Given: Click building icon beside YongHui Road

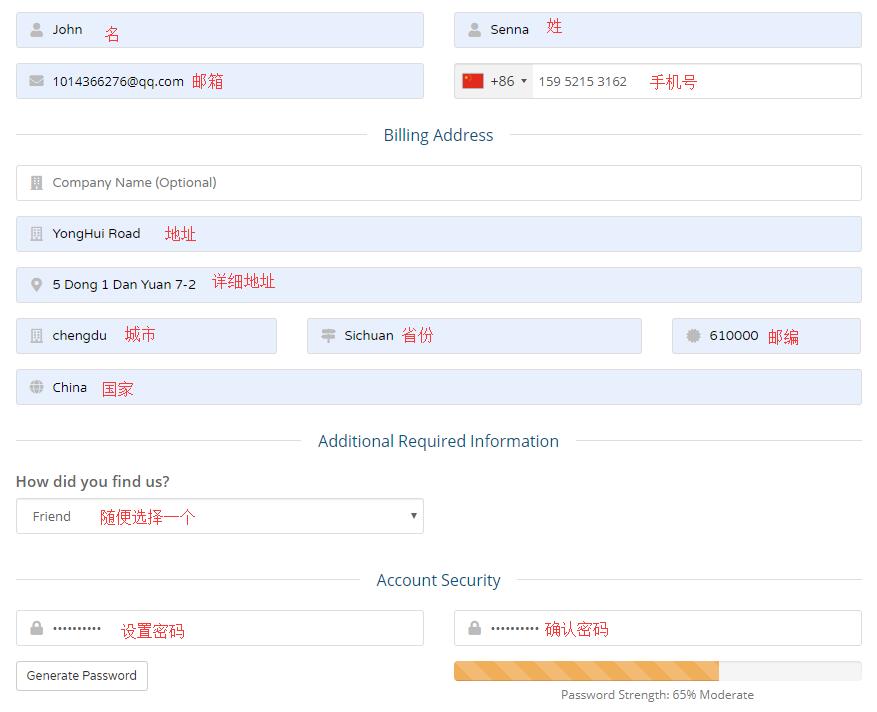Looking at the screenshot, I should click(36, 234).
